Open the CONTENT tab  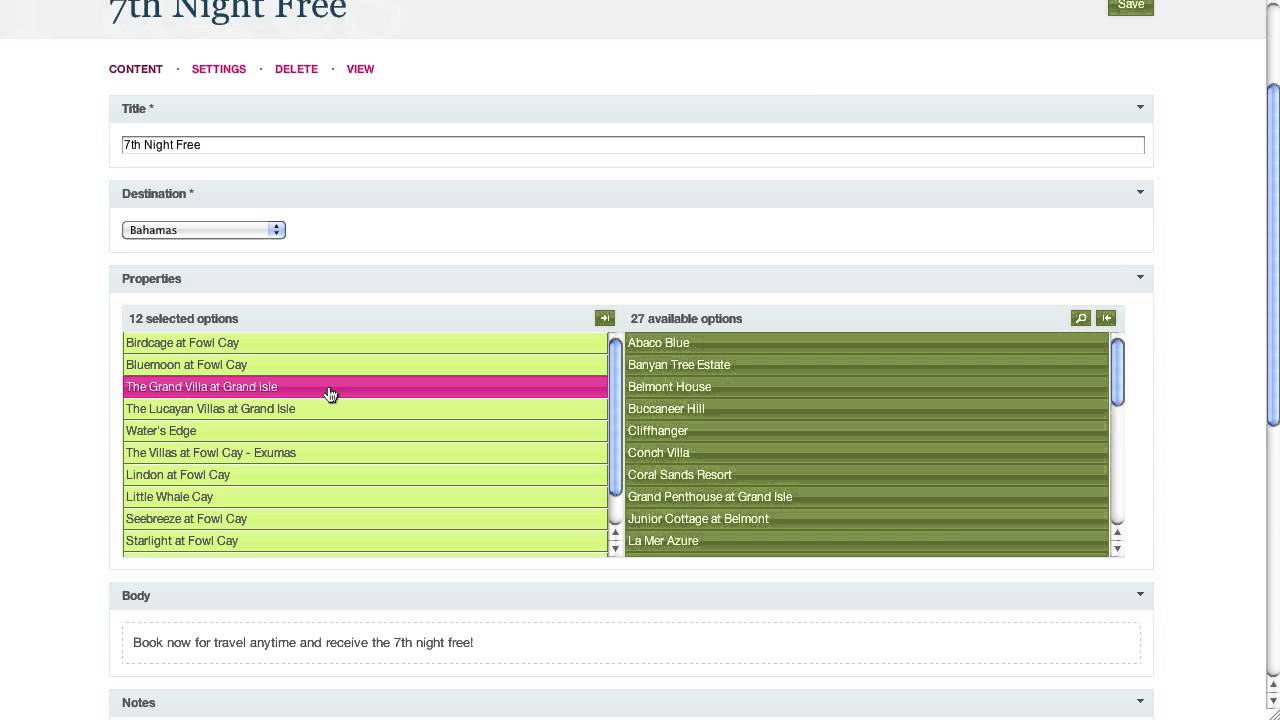[x=136, y=69]
